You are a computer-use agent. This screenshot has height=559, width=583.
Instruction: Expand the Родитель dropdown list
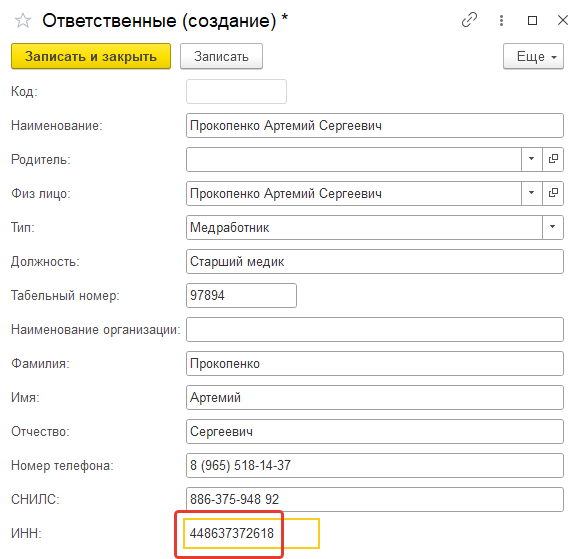532,159
